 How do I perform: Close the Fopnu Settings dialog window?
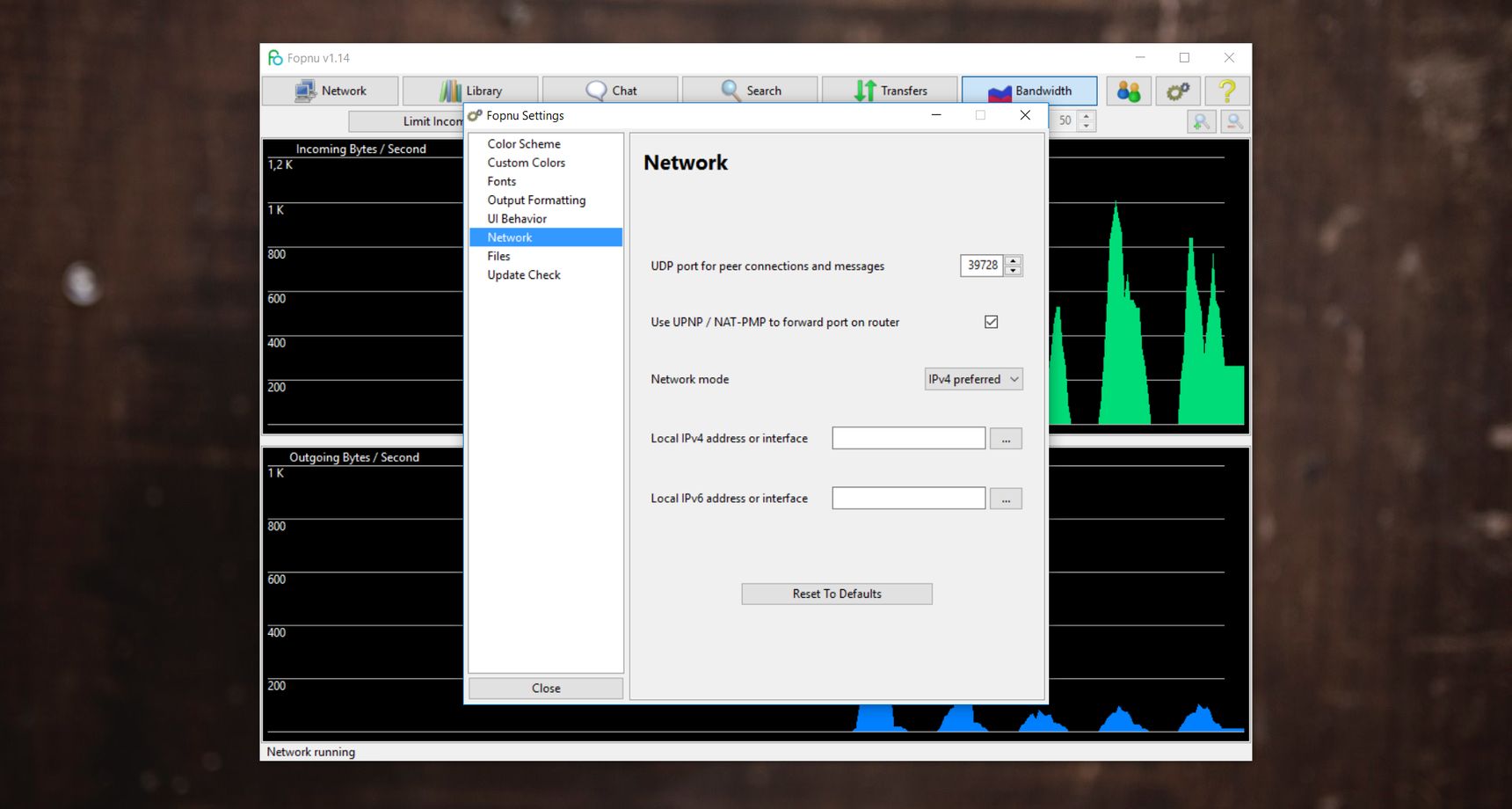coord(1025,115)
